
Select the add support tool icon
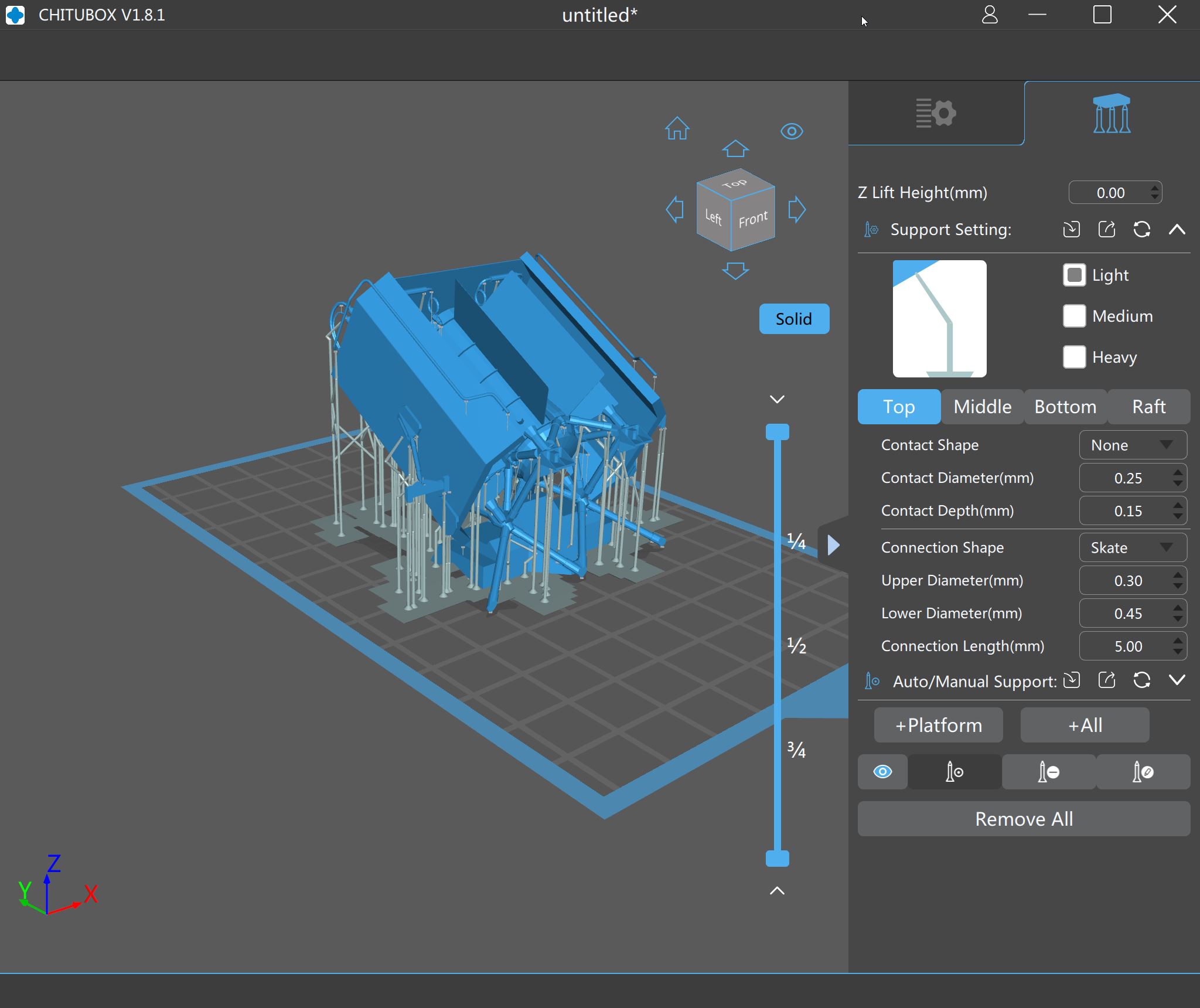(x=954, y=772)
